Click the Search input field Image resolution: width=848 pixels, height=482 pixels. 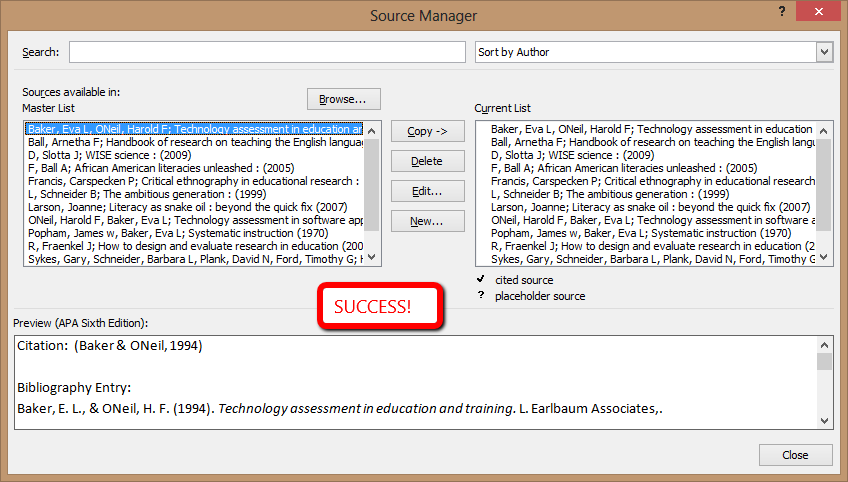tap(267, 52)
